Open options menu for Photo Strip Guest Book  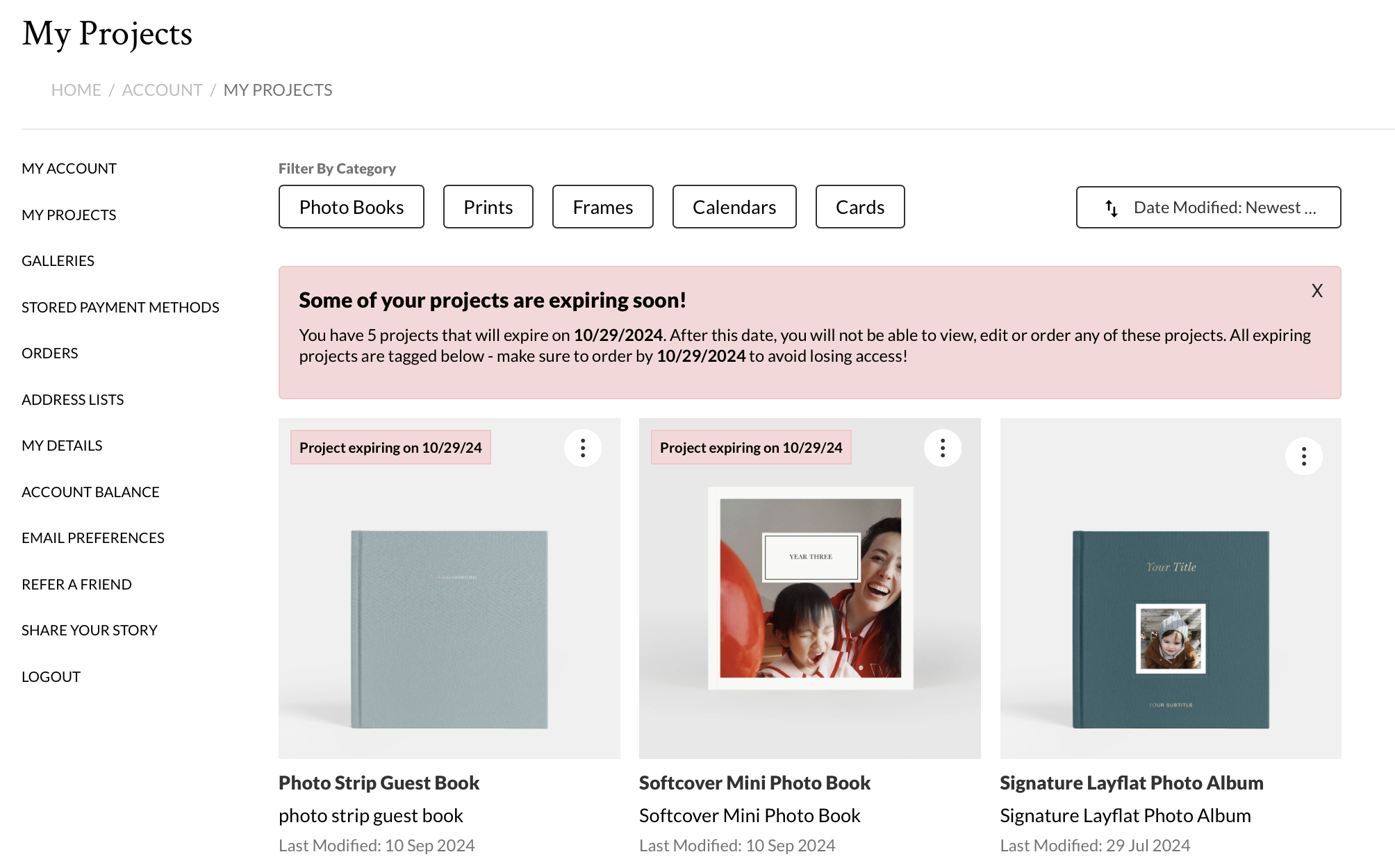point(582,448)
